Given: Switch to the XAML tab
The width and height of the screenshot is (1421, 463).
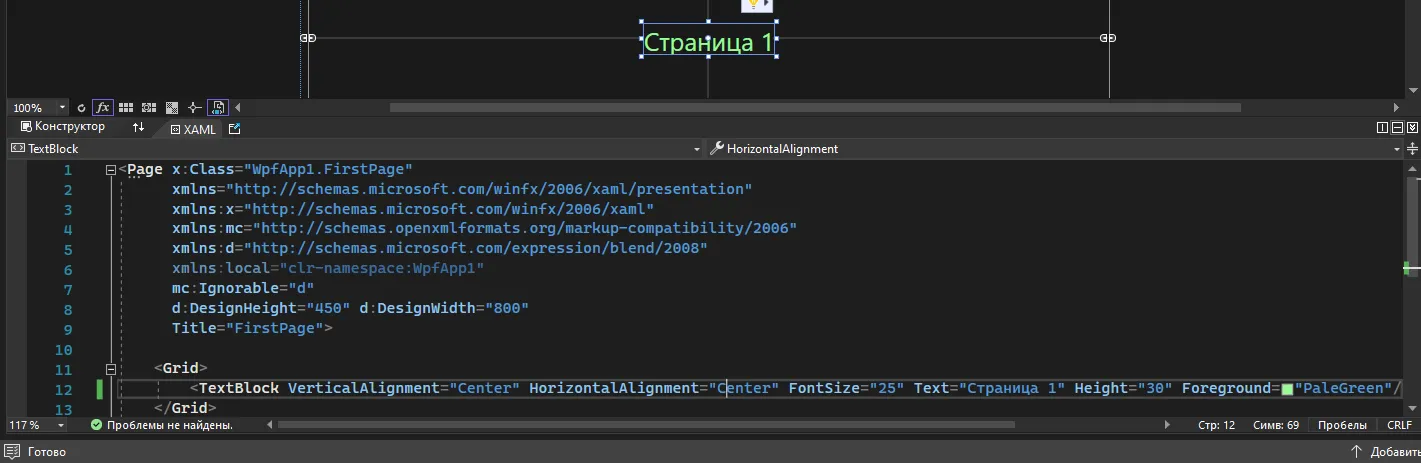Looking at the screenshot, I should pyautogui.click(x=193, y=129).
